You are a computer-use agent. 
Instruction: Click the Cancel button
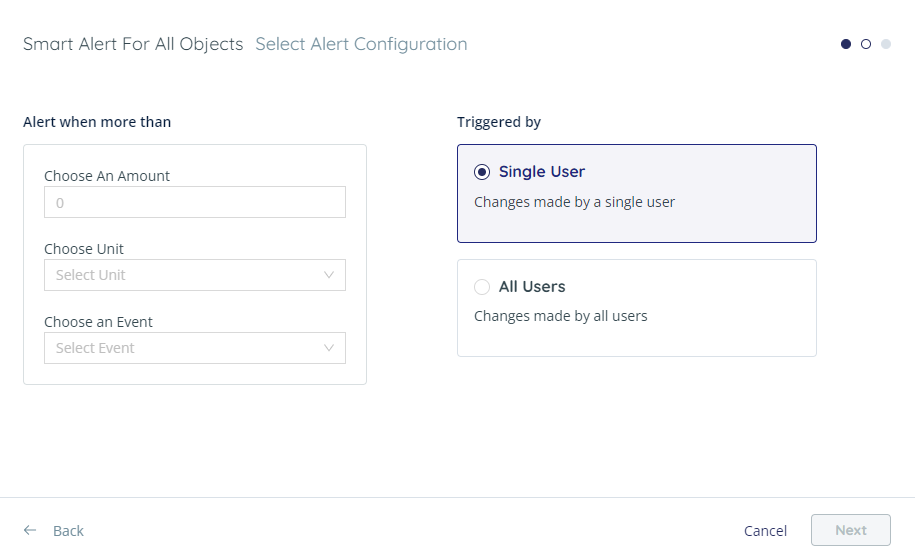pyautogui.click(x=765, y=531)
